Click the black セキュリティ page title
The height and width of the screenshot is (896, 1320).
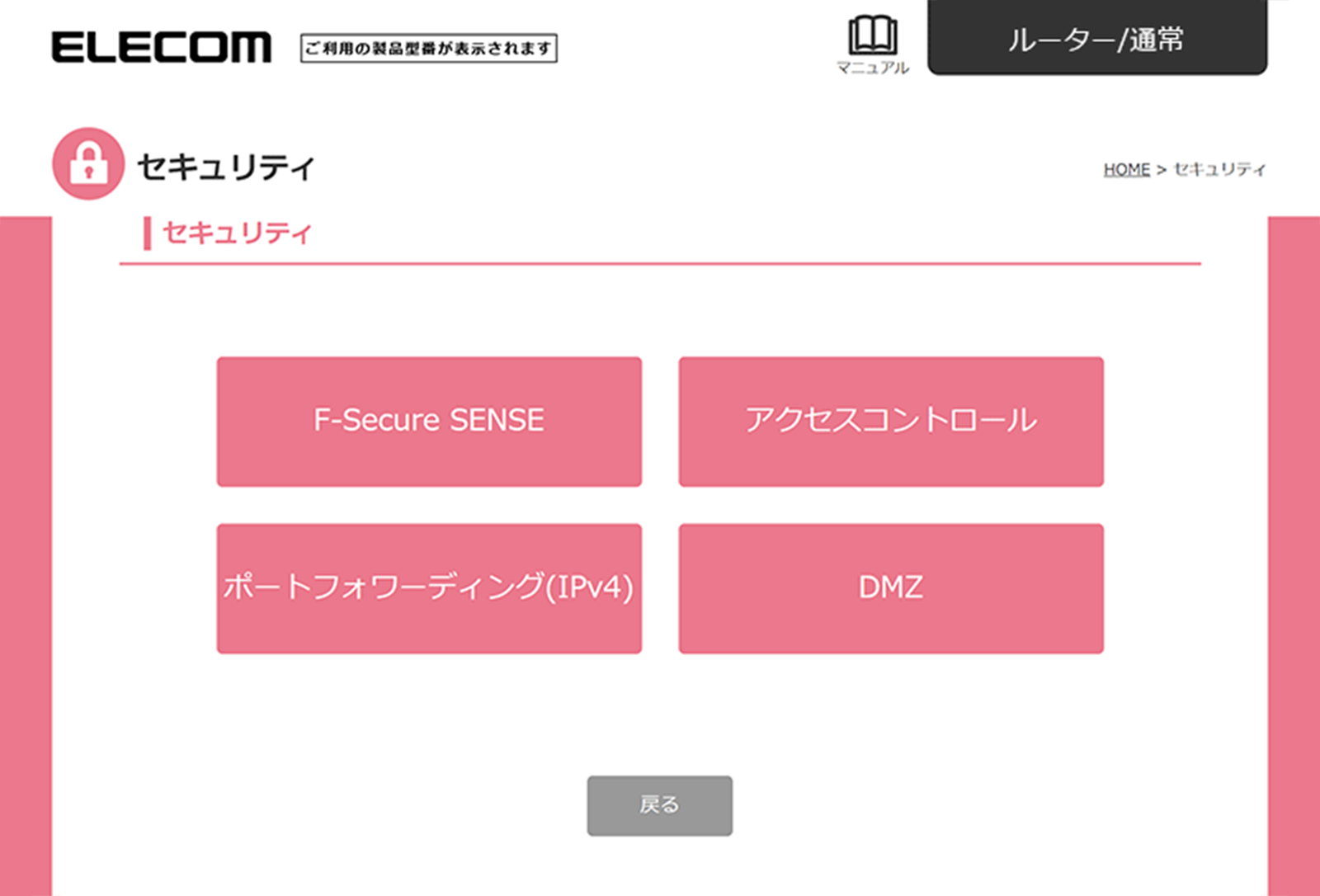(x=225, y=167)
